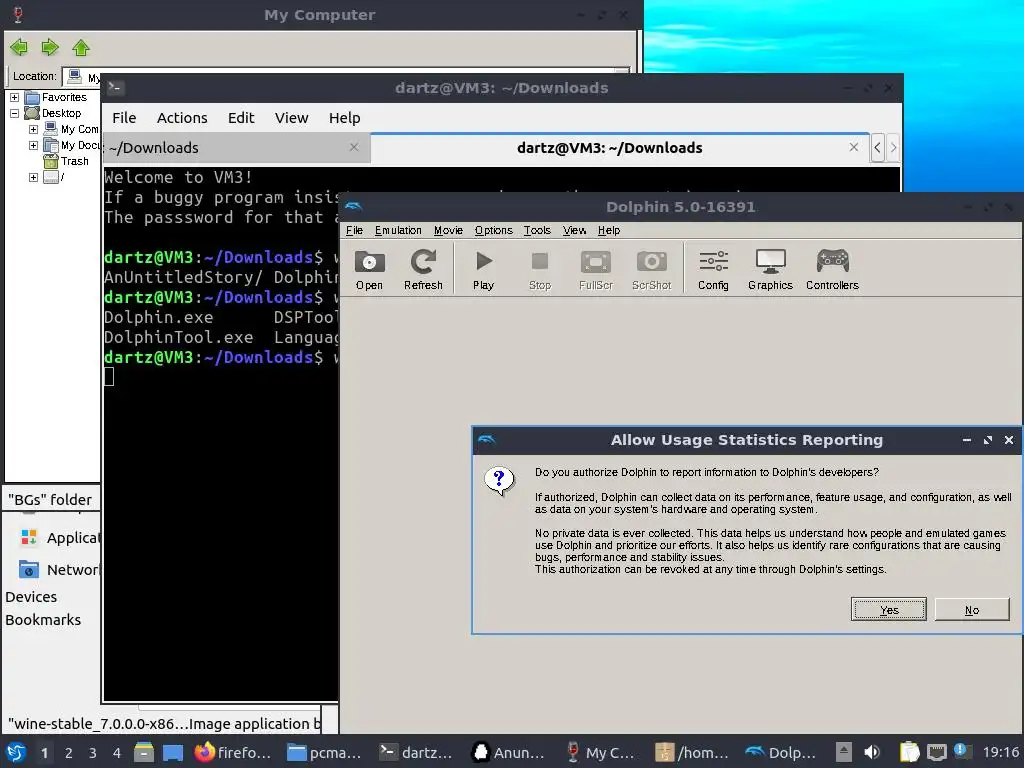This screenshot has height=768, width=1024.
Task: Switch to the Firefox taskbar entry
Action: 232,752
